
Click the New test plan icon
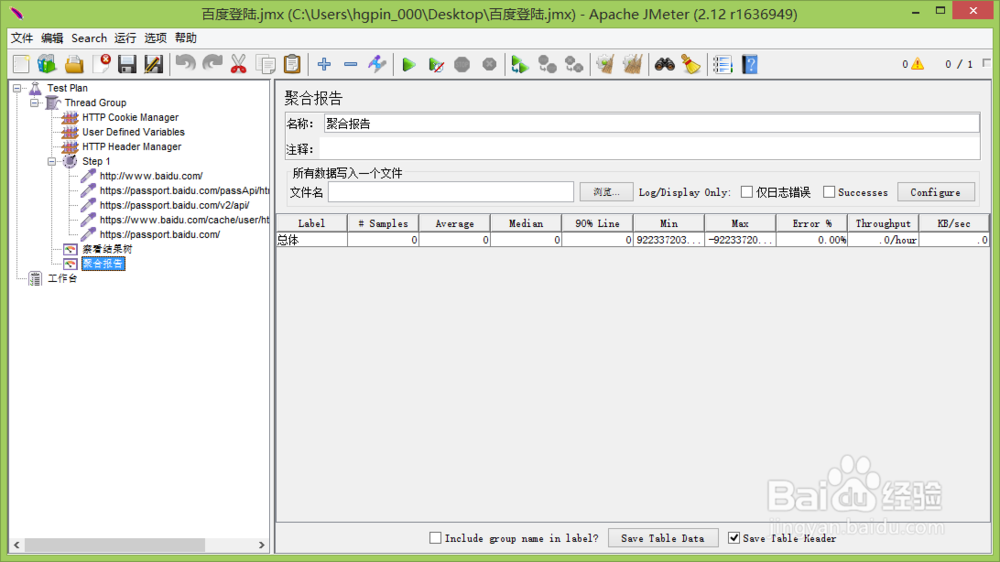21,64
